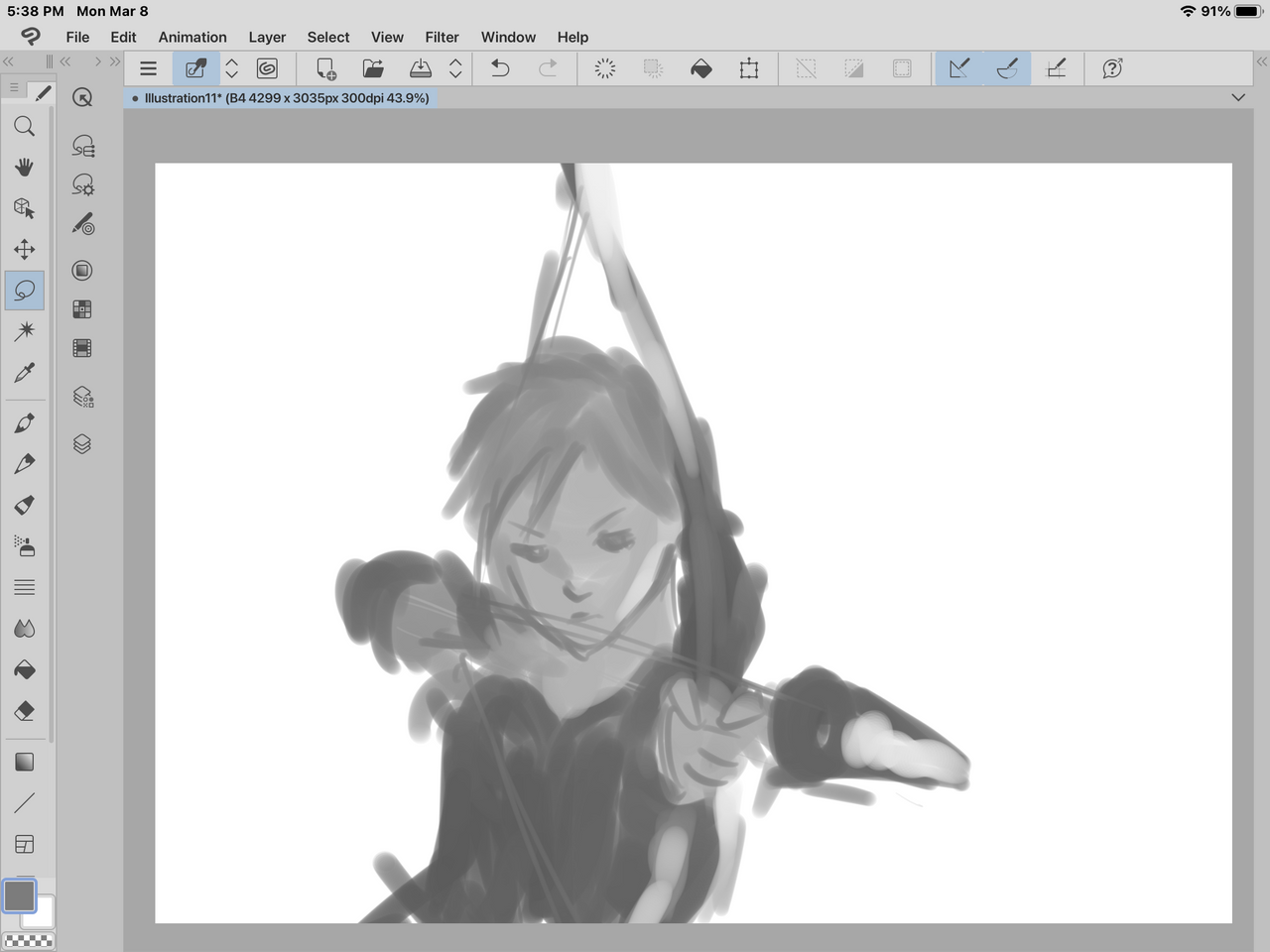Click Show border of selected area icon
This screenshot has height=952, width=1270.
coord(902,68)
